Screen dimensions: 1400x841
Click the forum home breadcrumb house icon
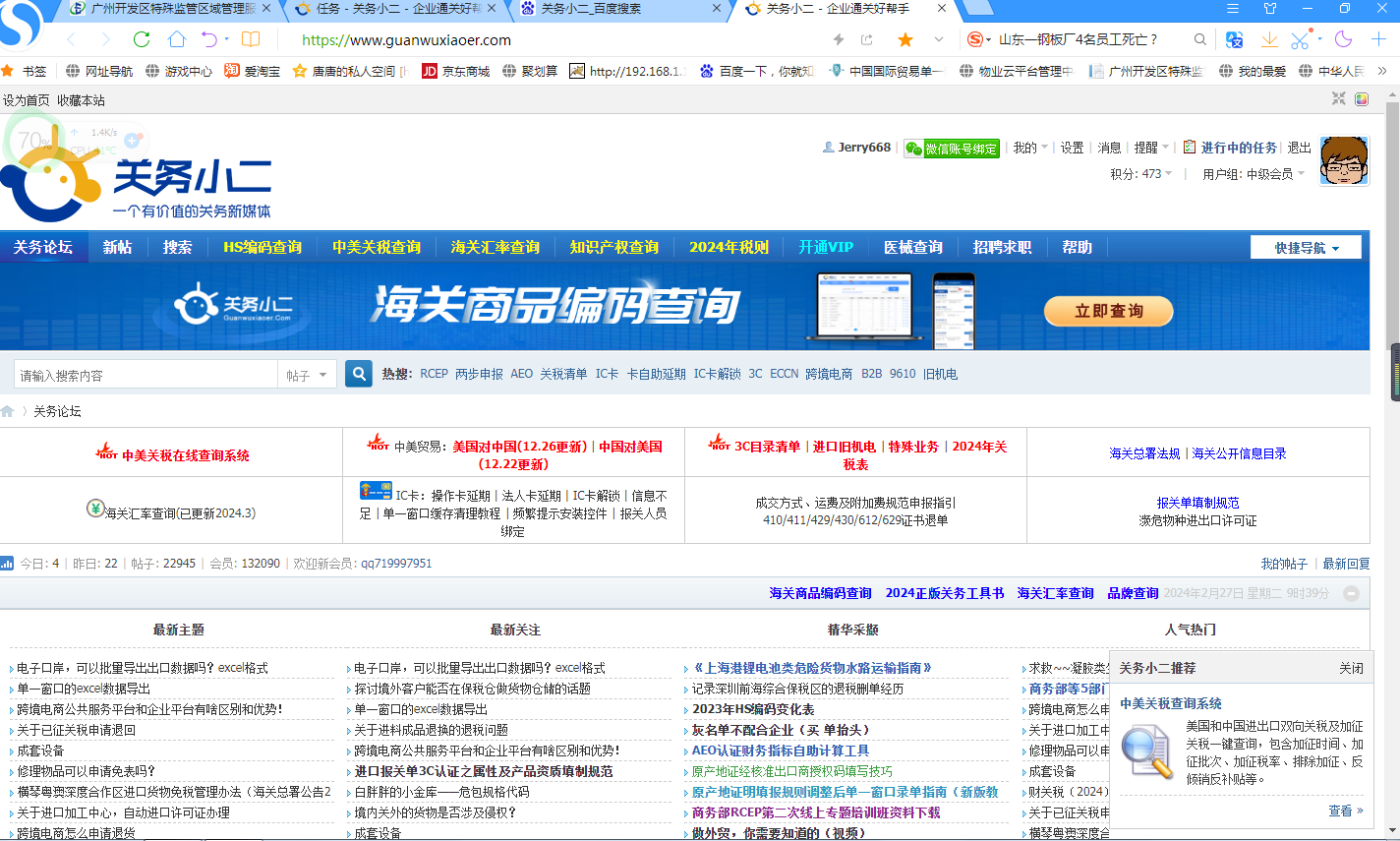click(8, 411)
